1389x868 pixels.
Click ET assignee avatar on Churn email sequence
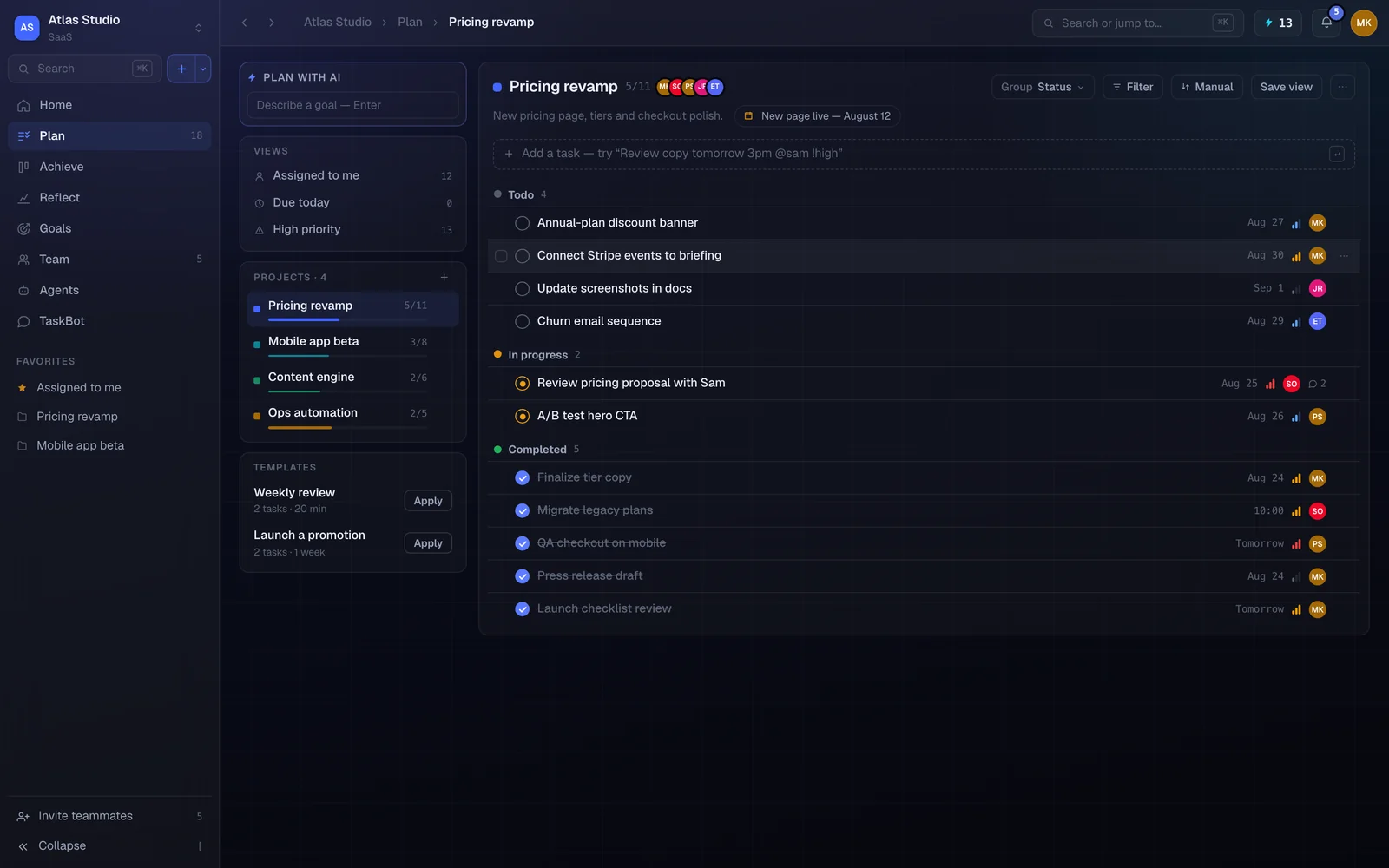click(x=1317, y=321)
